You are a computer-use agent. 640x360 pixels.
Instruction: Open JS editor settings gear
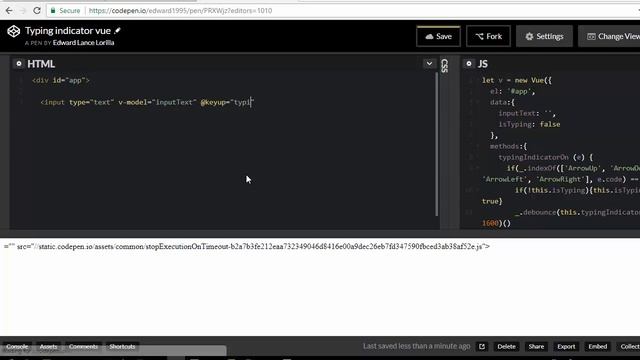[x=469, y=64]
